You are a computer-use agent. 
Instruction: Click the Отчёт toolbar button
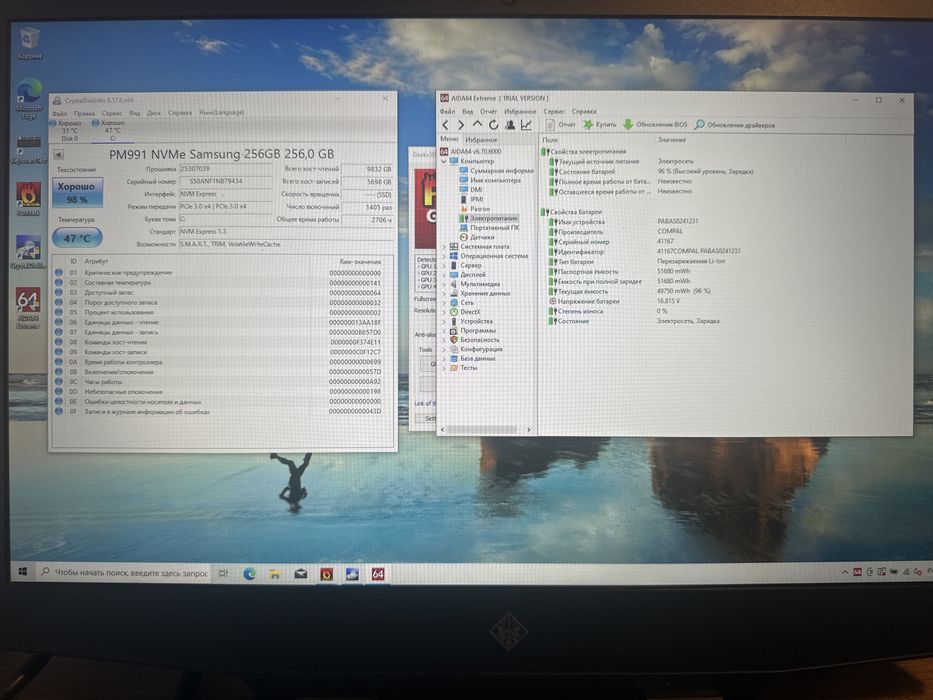(561, 125)
